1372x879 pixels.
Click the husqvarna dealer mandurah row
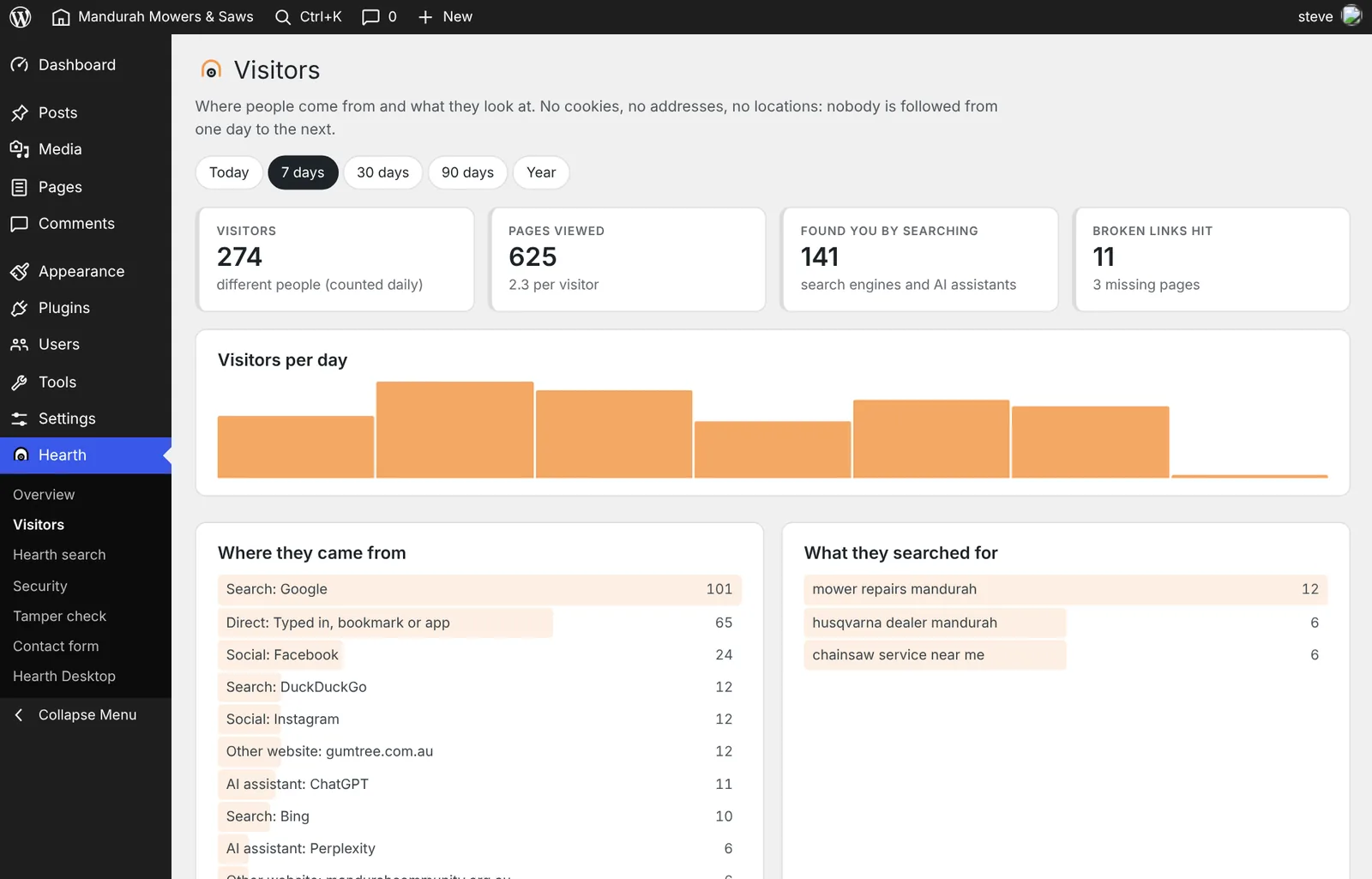coord(1066,623)
